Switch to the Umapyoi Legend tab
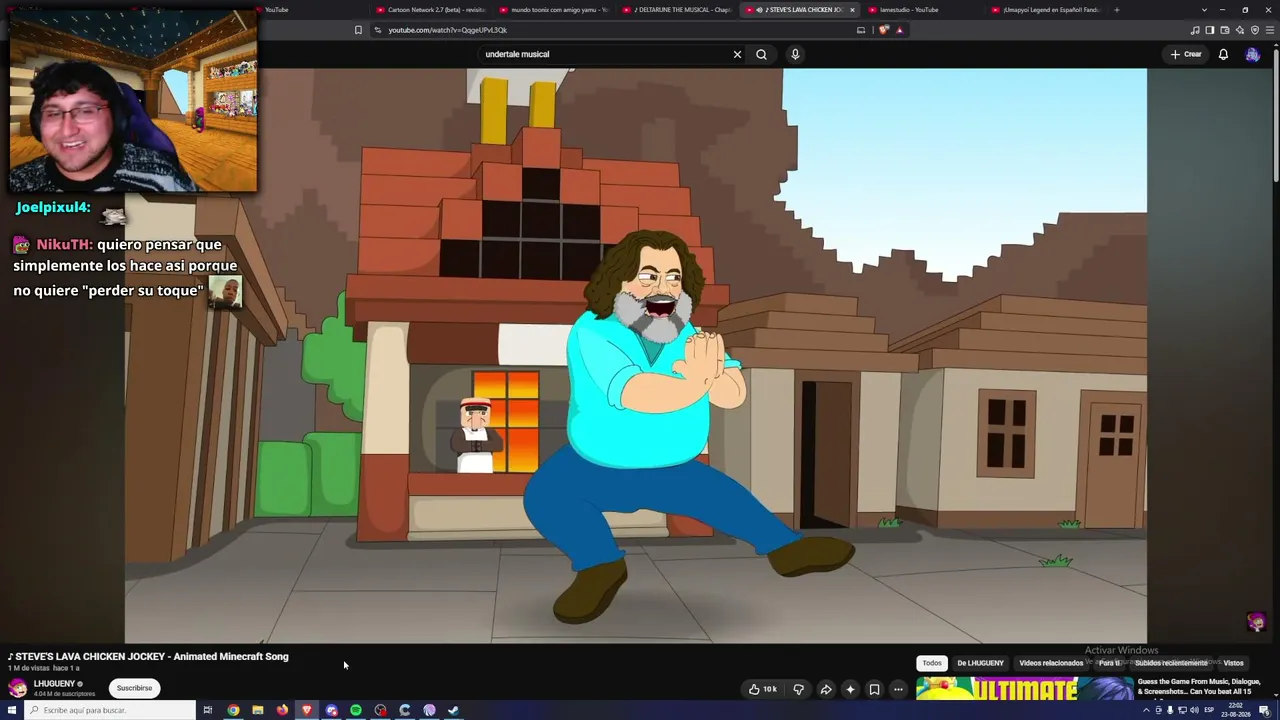 click(1047, 10)
